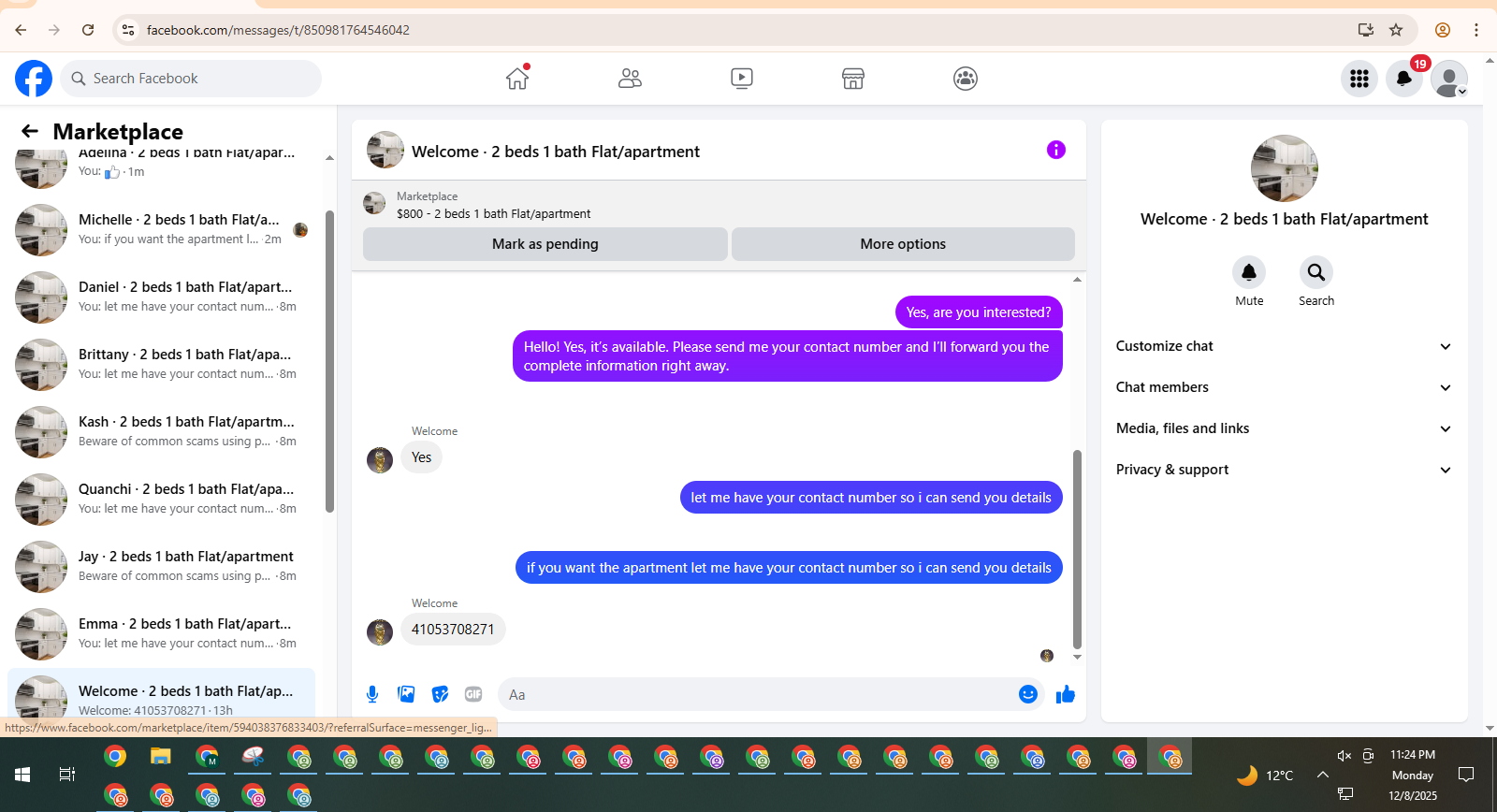This screenshot has height=812, width=1497.
Task: Open Windows Start menu
Action: click(22, 775)
